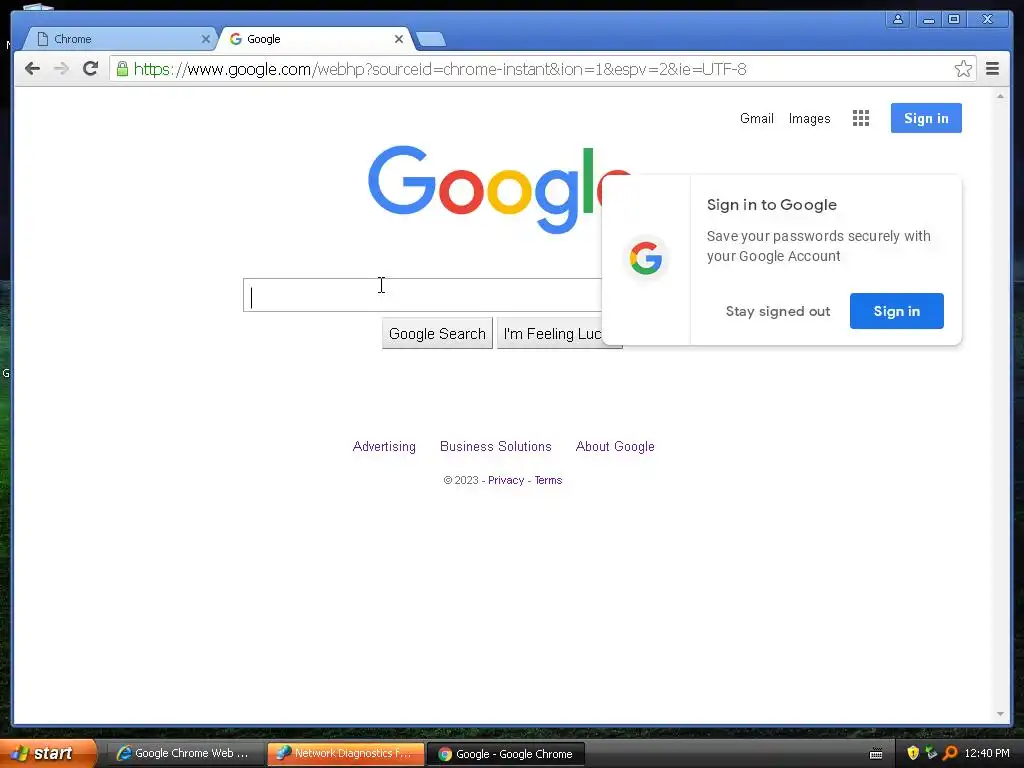Open the Google apps grid
This screenshot has height=768, width=1024.
point(861,118)
